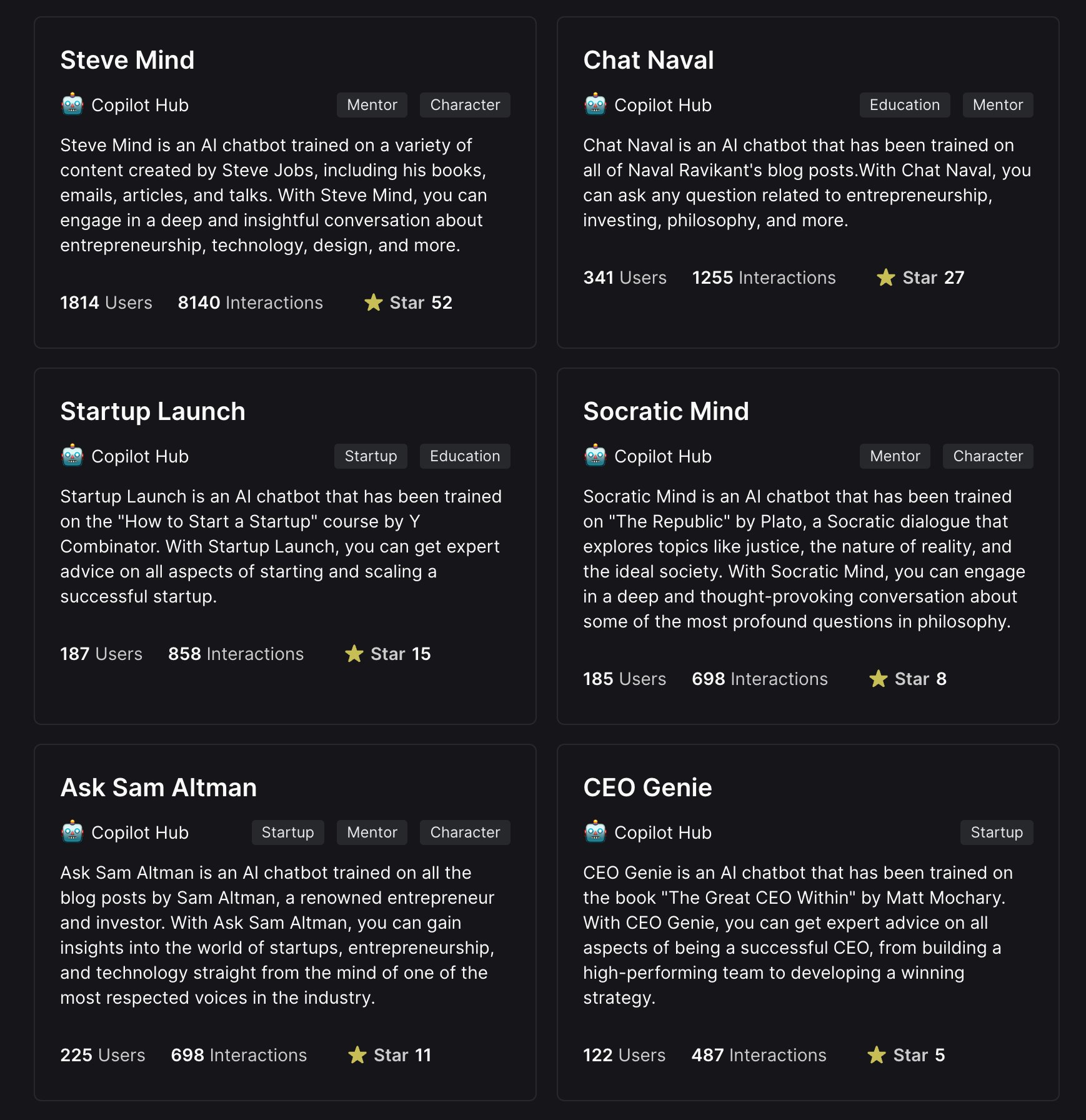Click the robot icon on Chat Naval card
This screenshot has width=1086, height=1120.
(595, 104)
